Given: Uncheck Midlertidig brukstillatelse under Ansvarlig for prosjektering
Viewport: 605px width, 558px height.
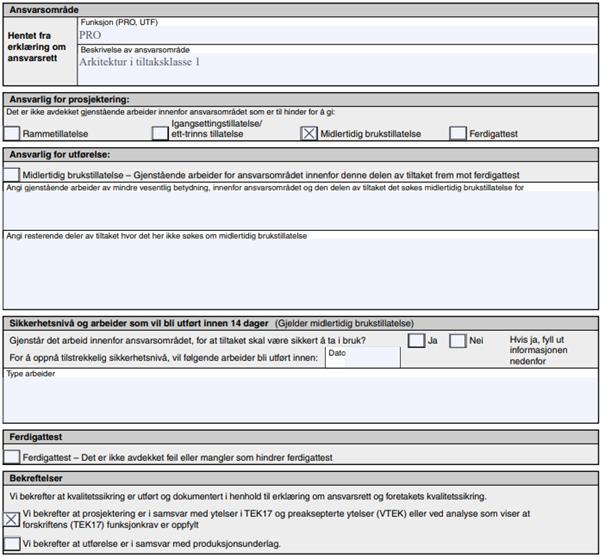Looking at the screenshot, I should [x=309, y=133].
